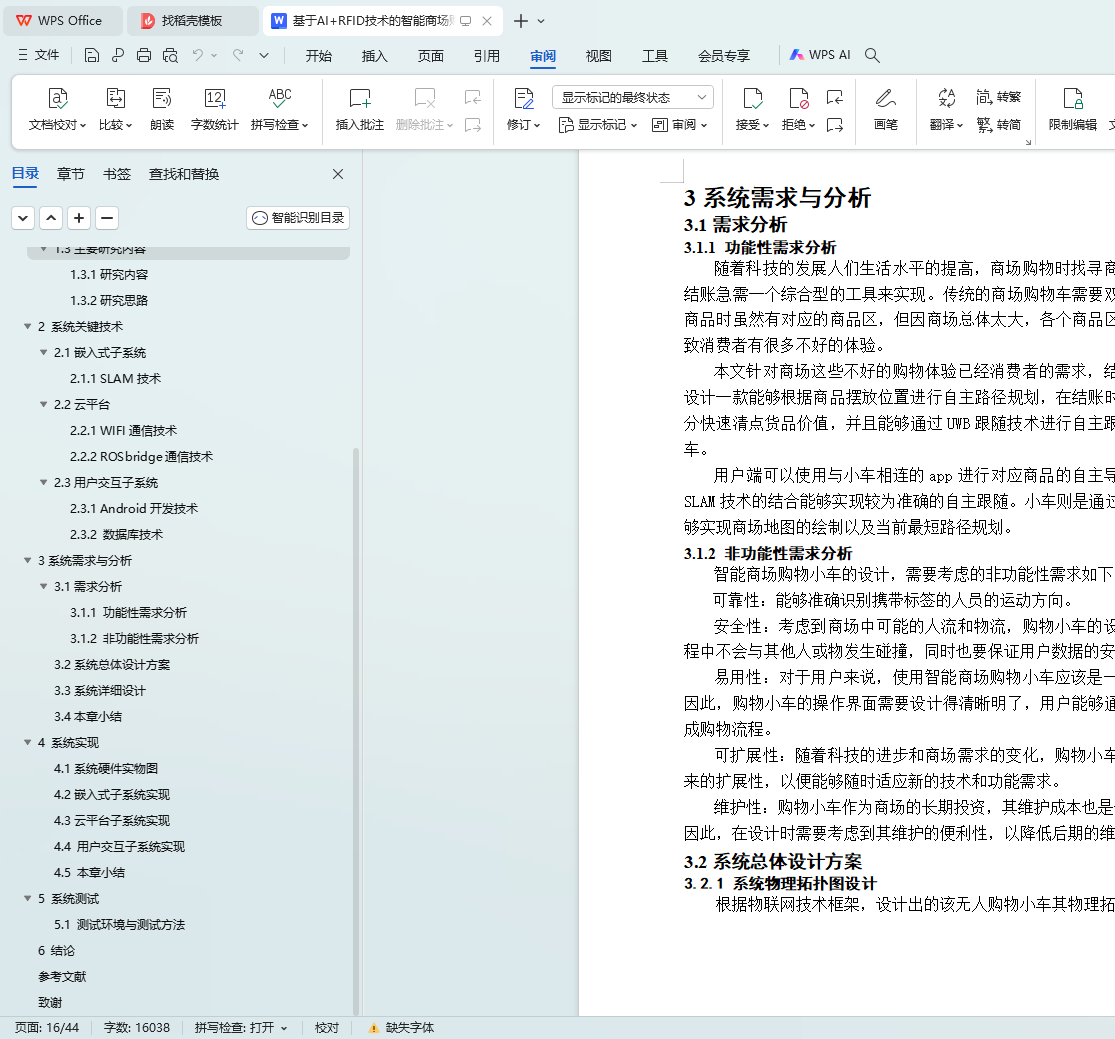Open 审阅 pane dropdown in ribbon
This screenshot has width=1115, height=1039.
point(679,125)
